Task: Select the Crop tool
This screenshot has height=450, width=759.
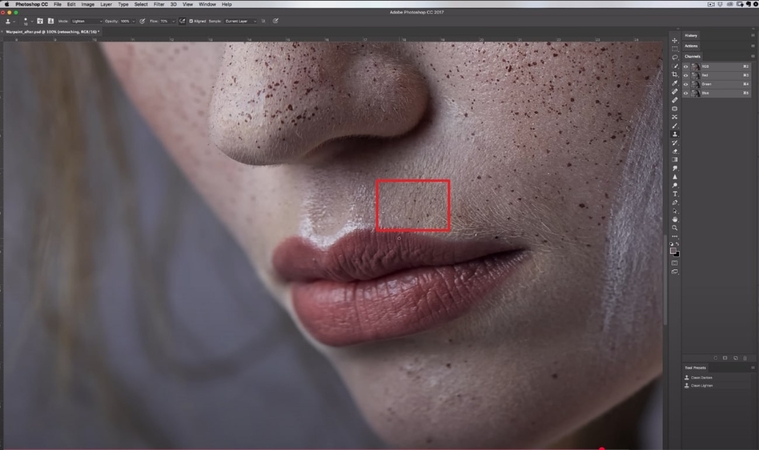Action: [x=675, y=75]
